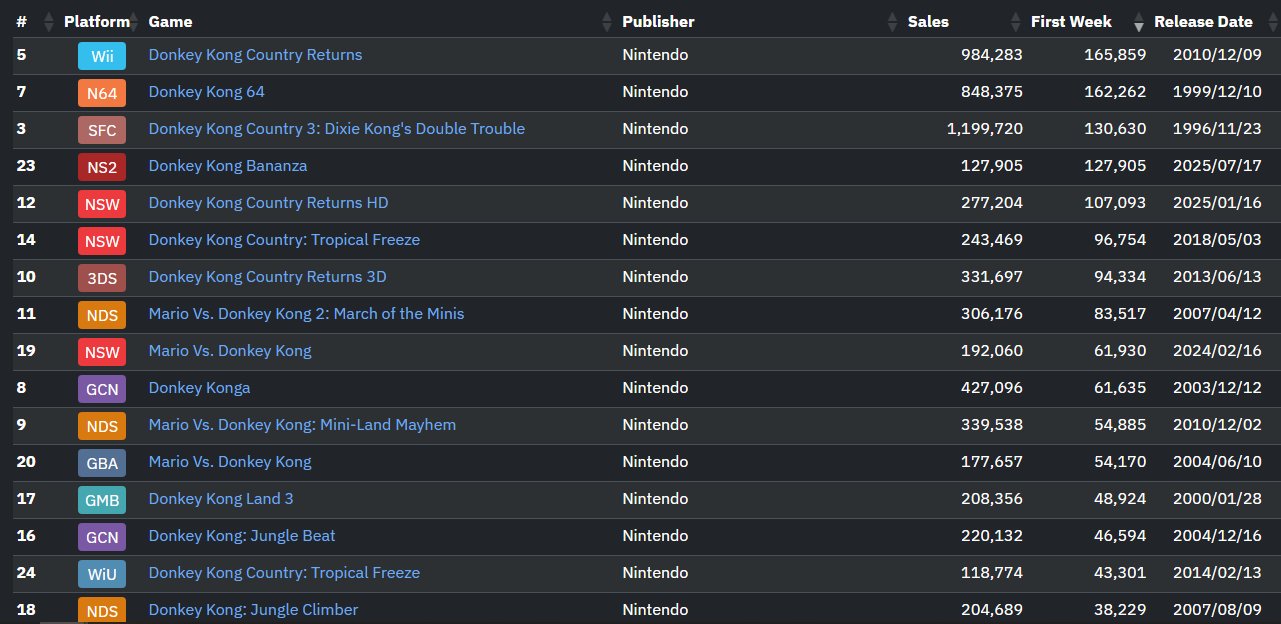This screenshot has width=1281, height=624.
Task: Open Tropical Freeze link in 2018 row
Action: pyautogui.click(x=284, y=240)
